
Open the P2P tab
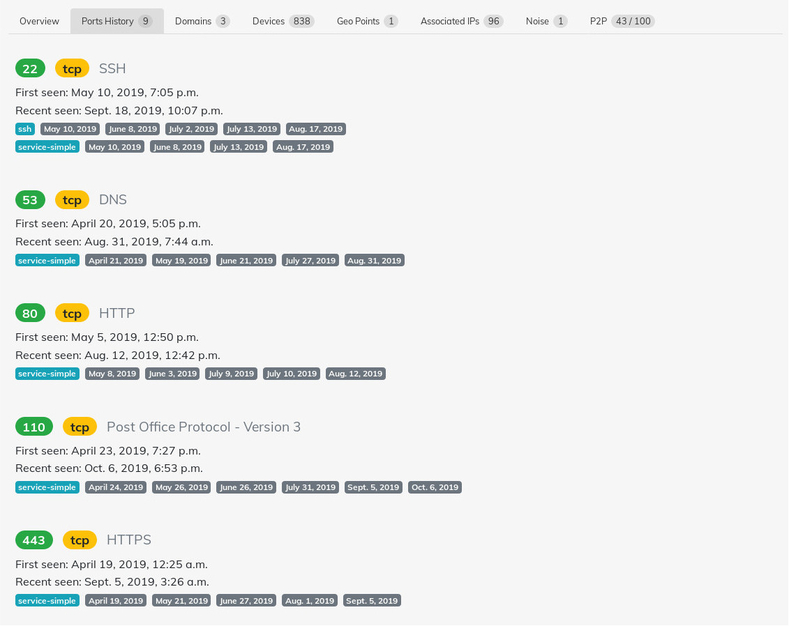[x=621, y=21]
